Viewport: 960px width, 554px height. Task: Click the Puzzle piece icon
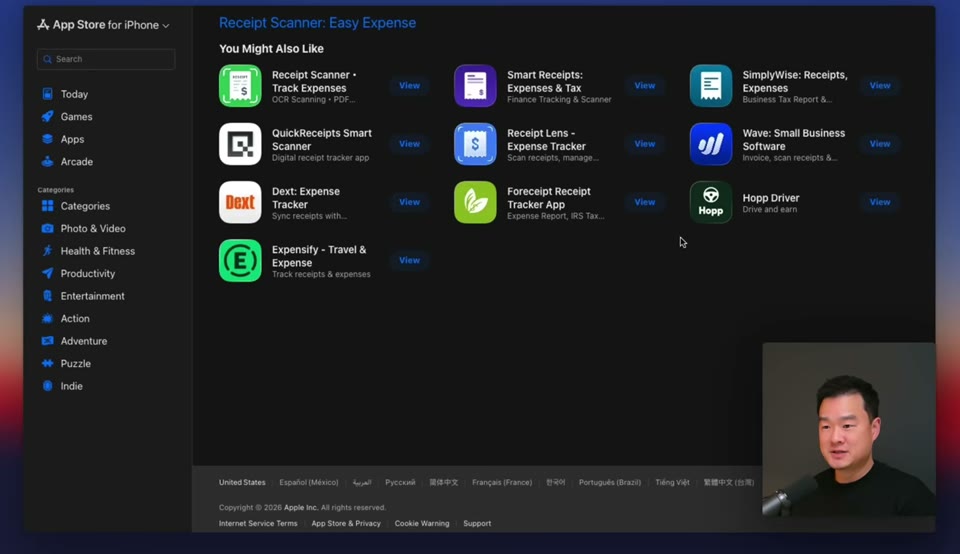(47, 364)
